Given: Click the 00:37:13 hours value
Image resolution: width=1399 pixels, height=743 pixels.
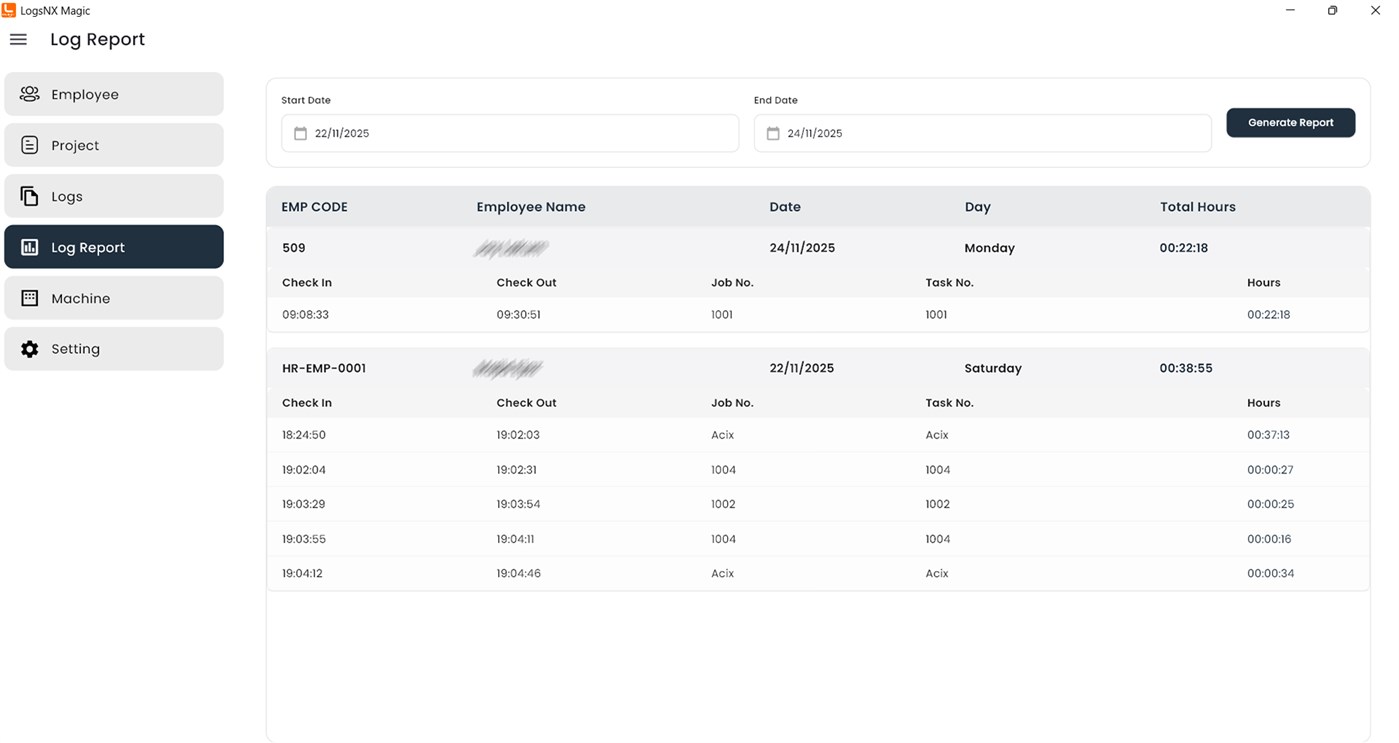Looking at the screenshot, I should pyautogui.click(x=1269, y=435).
